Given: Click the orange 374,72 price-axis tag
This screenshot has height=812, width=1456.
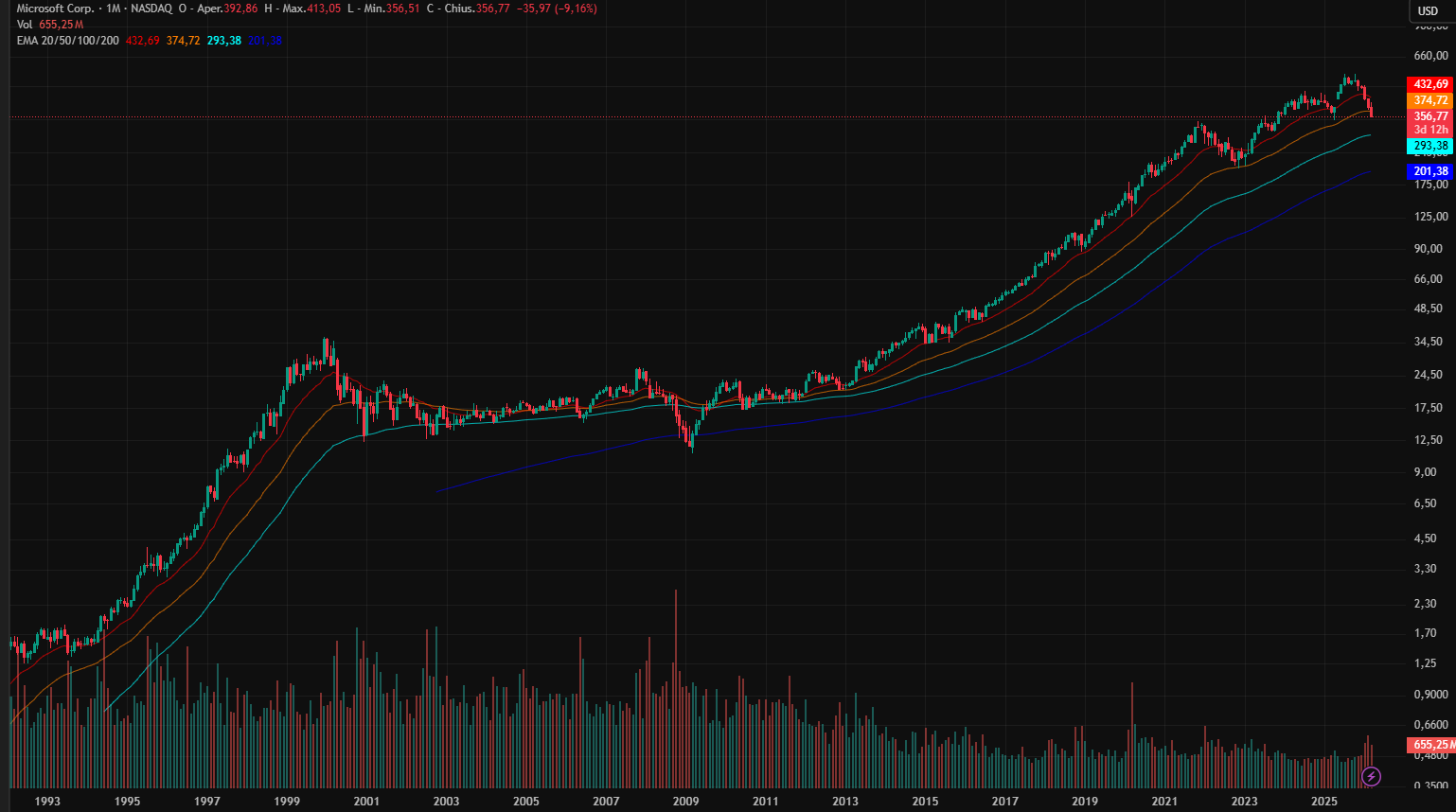Looking at the screenshot, I should coord(1430,100).
